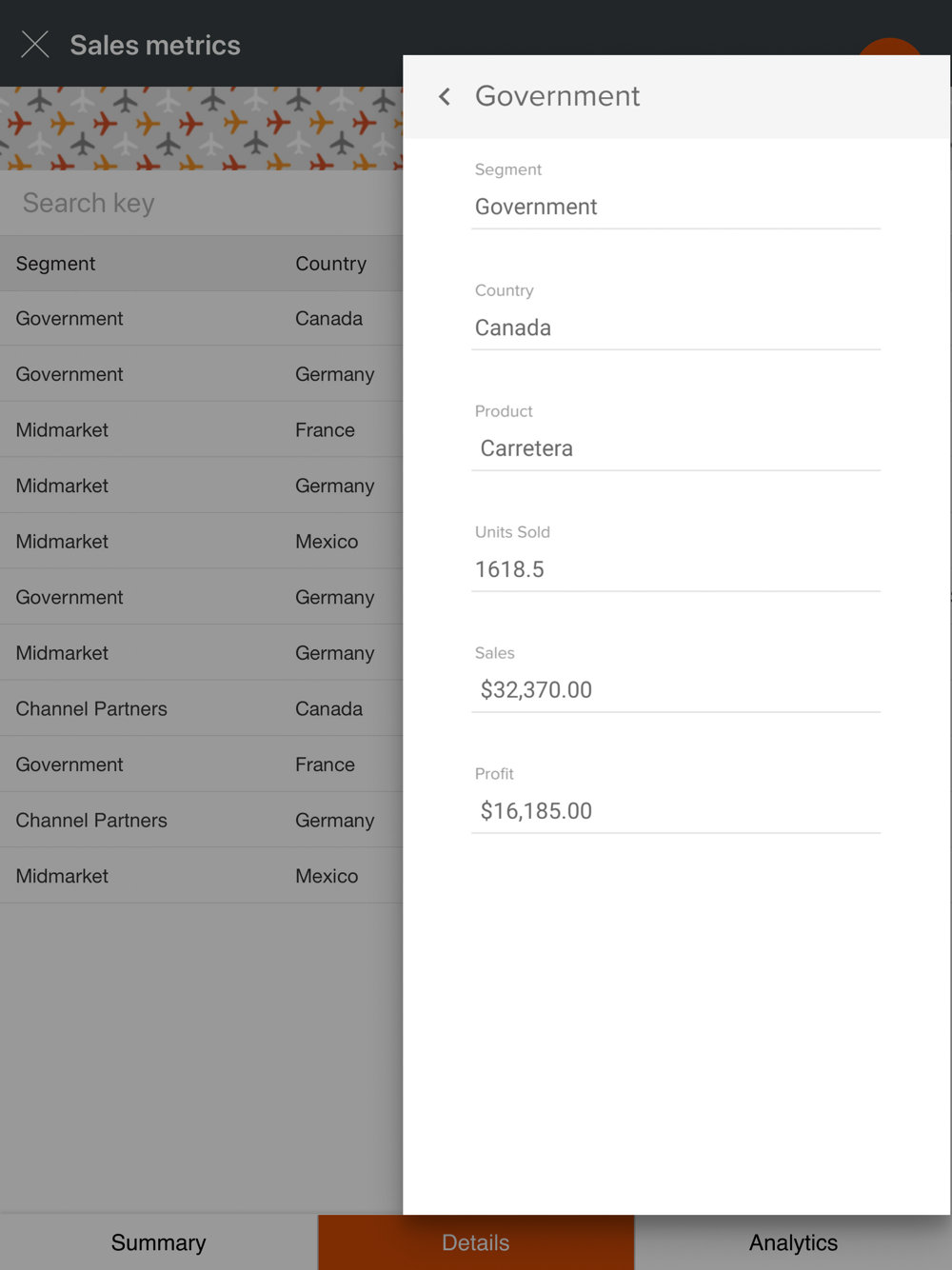This screenshot has height=1270, width=952.
Task: Select the Sales field $32,370.00
Action: (676, 690)
